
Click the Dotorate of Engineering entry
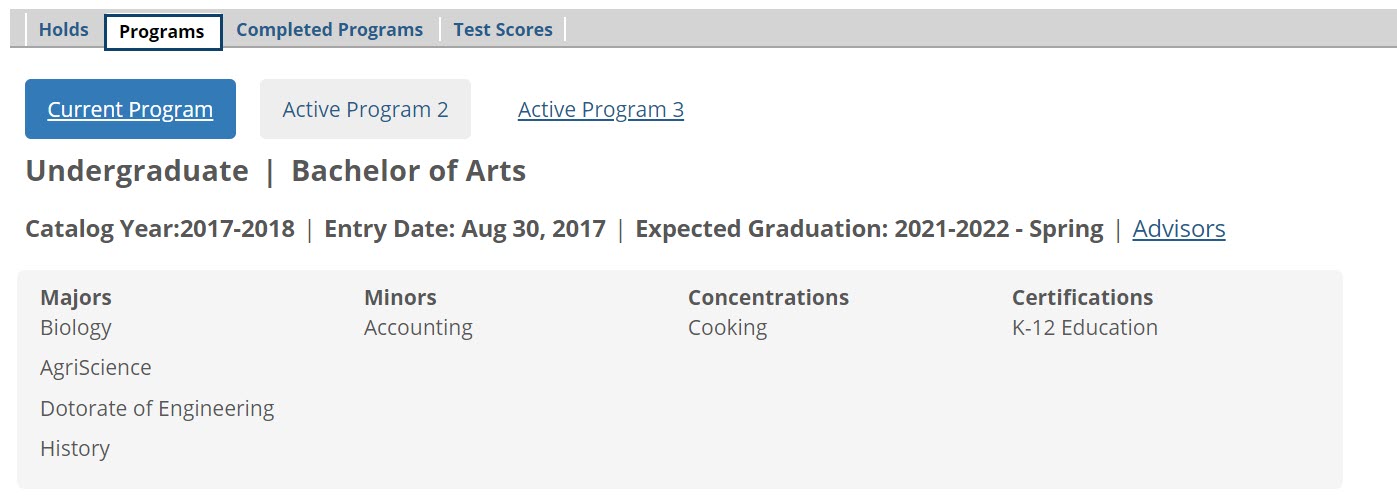click(x=157, y=409)
